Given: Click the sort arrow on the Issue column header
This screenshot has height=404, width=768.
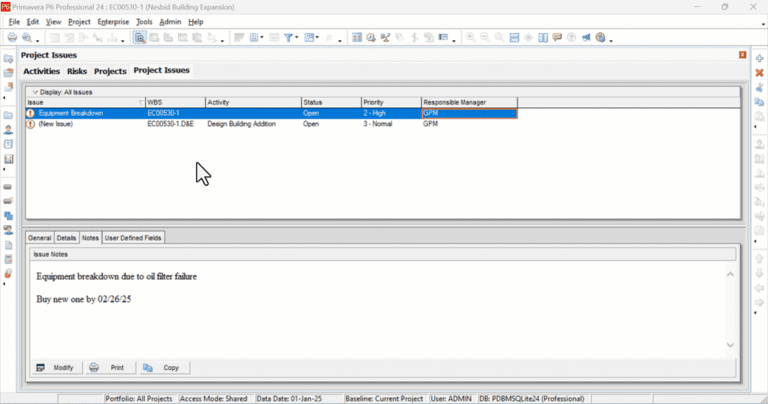Looking at the screenshot, I should point(141,102).
